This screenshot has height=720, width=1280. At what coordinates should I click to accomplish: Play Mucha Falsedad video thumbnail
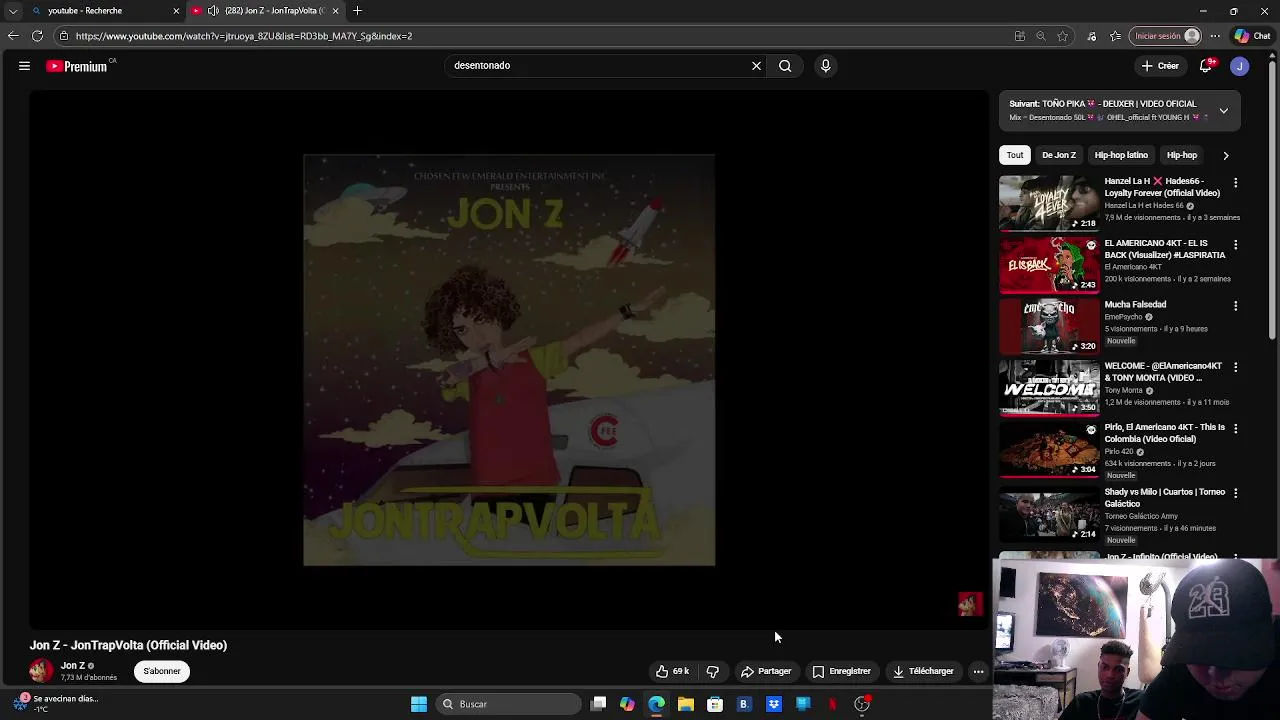coord(1049,326)
